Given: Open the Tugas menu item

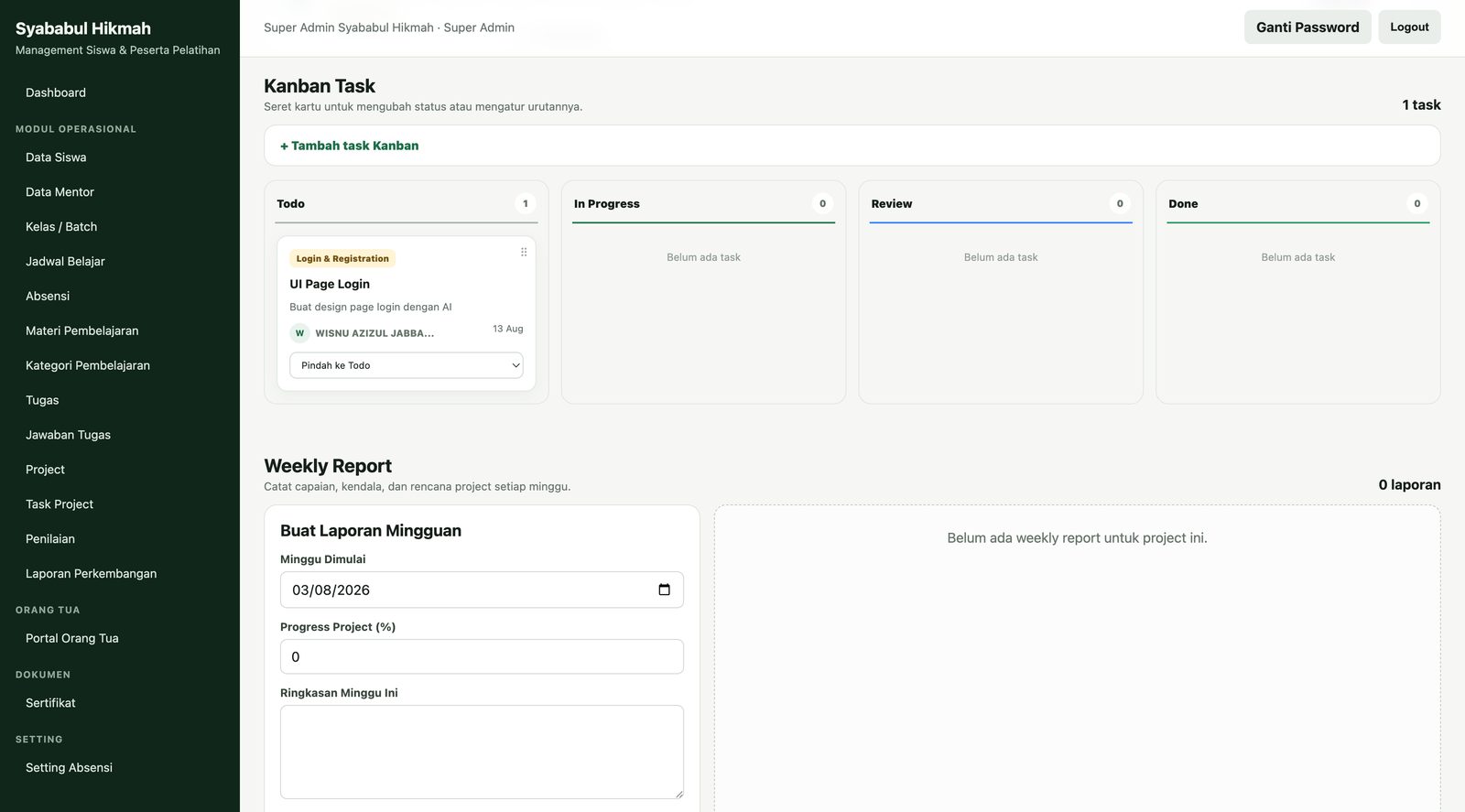Looking at the screenshot, I should click(x=42, y=400).
